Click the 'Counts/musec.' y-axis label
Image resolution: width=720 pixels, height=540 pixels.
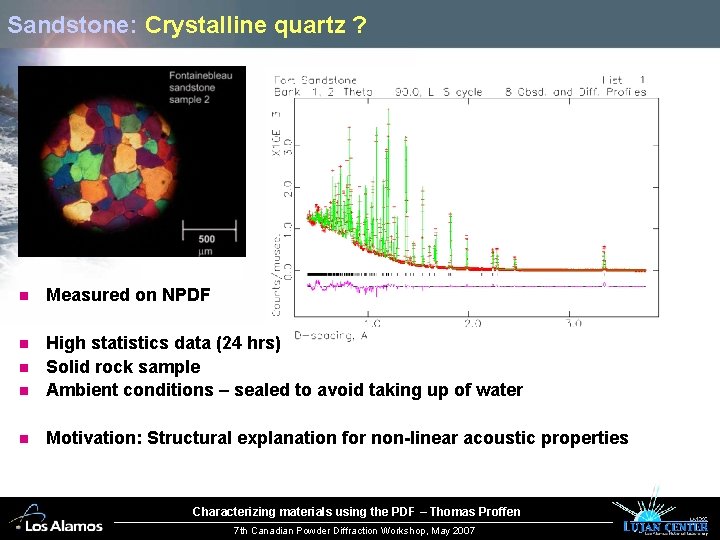276,276
